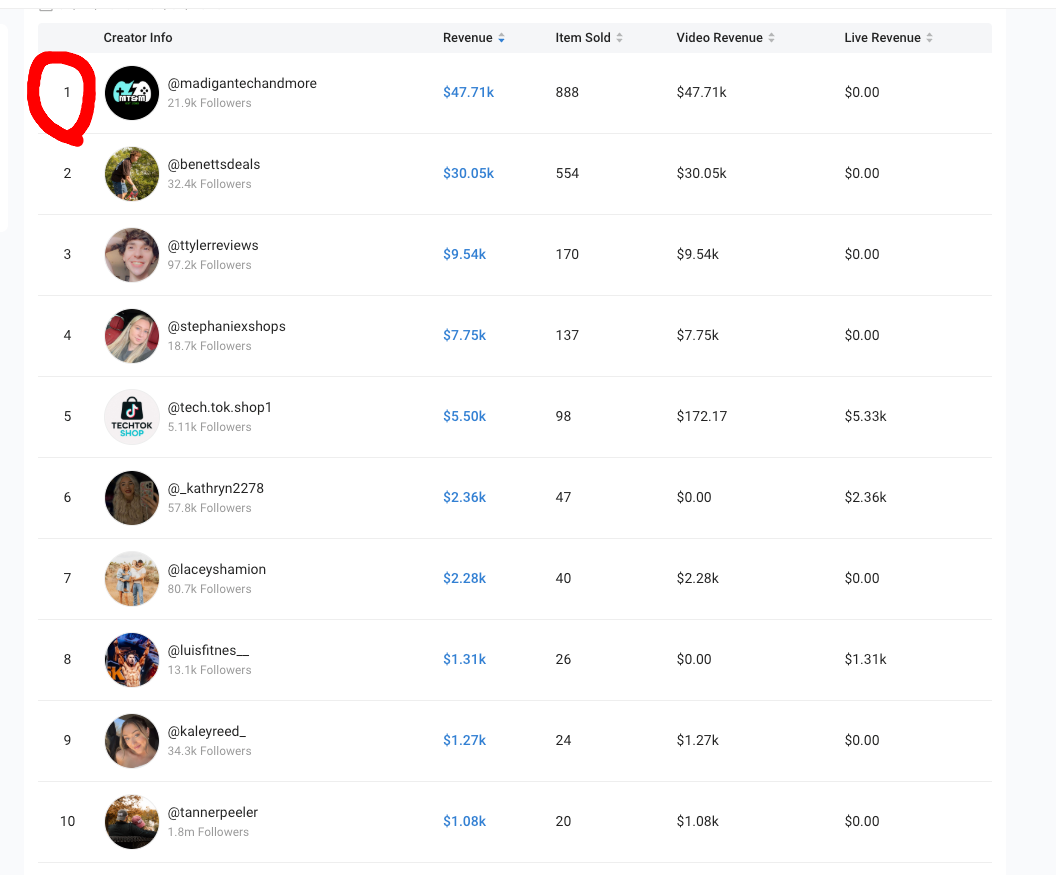Viewport: 1056px width, 875px height.
Task: Click the Revenue column sort icon
Action: 501,38
